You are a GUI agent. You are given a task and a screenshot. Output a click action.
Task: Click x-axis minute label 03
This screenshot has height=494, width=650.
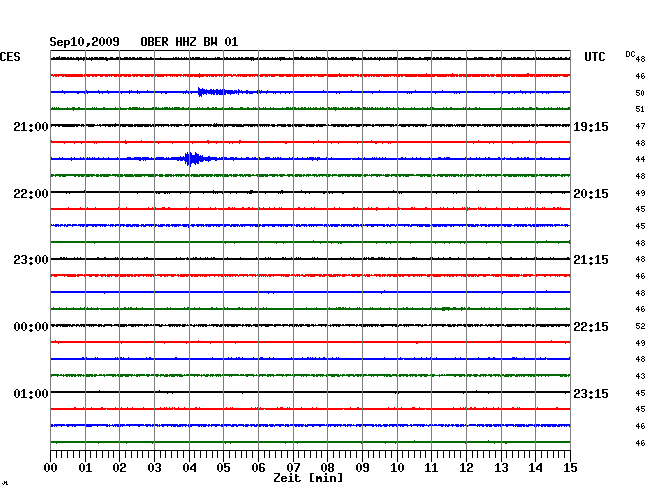click(x=154, y=468)
